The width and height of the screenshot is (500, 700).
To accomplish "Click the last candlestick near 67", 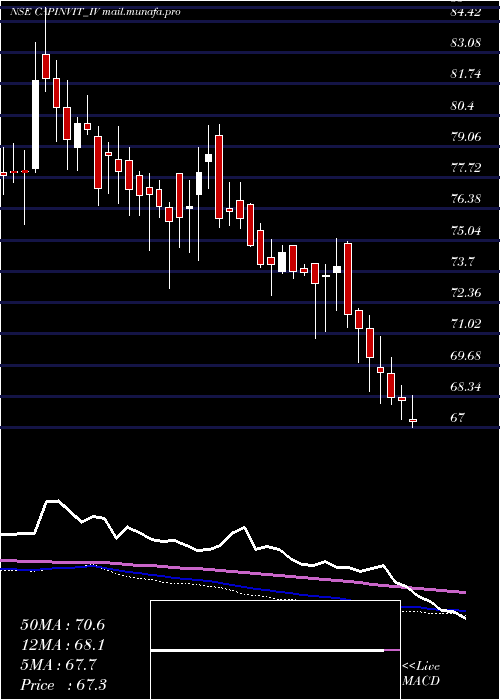I will tap(413, 412).
